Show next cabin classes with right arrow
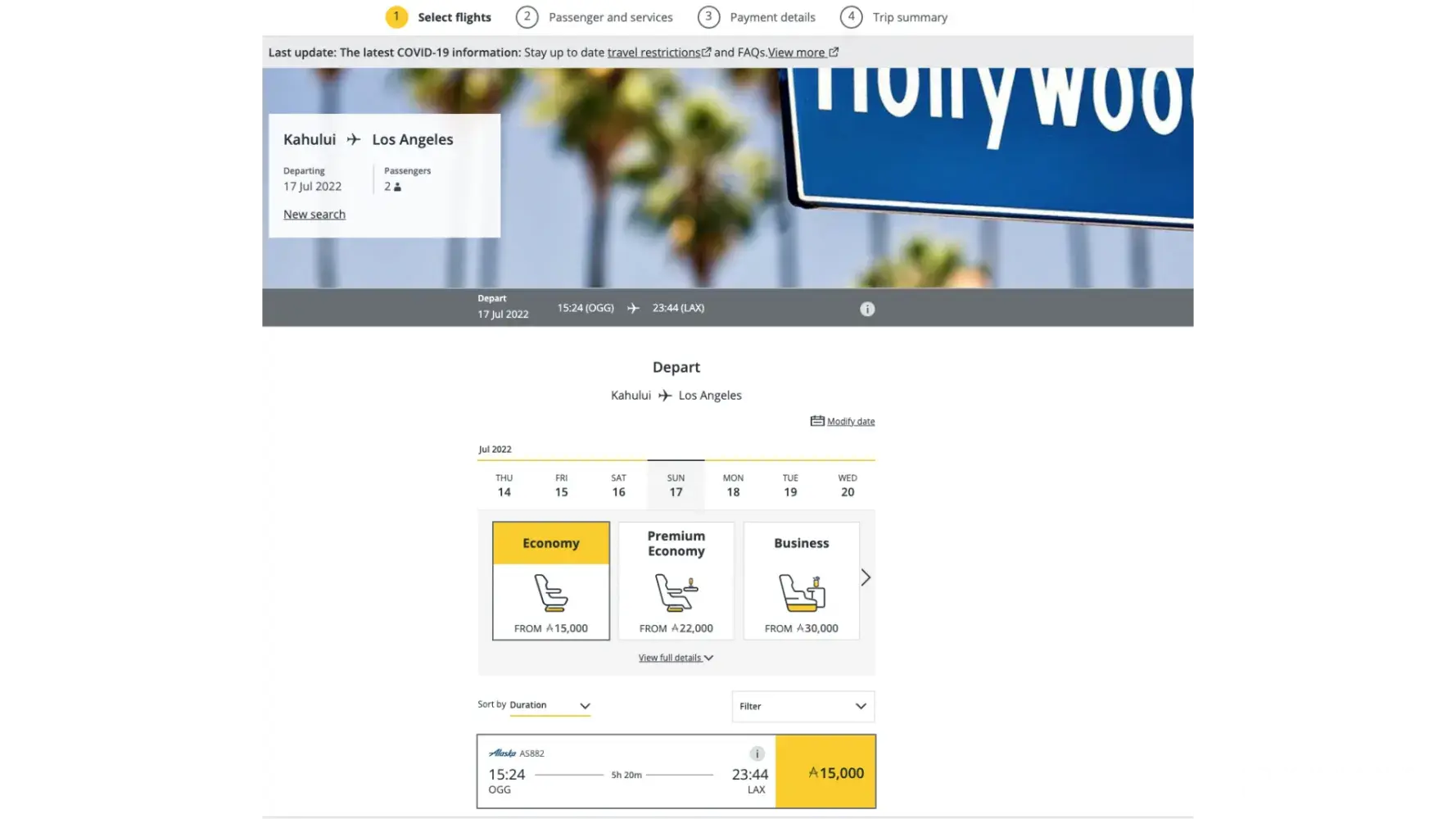 [x=866, y=578]
